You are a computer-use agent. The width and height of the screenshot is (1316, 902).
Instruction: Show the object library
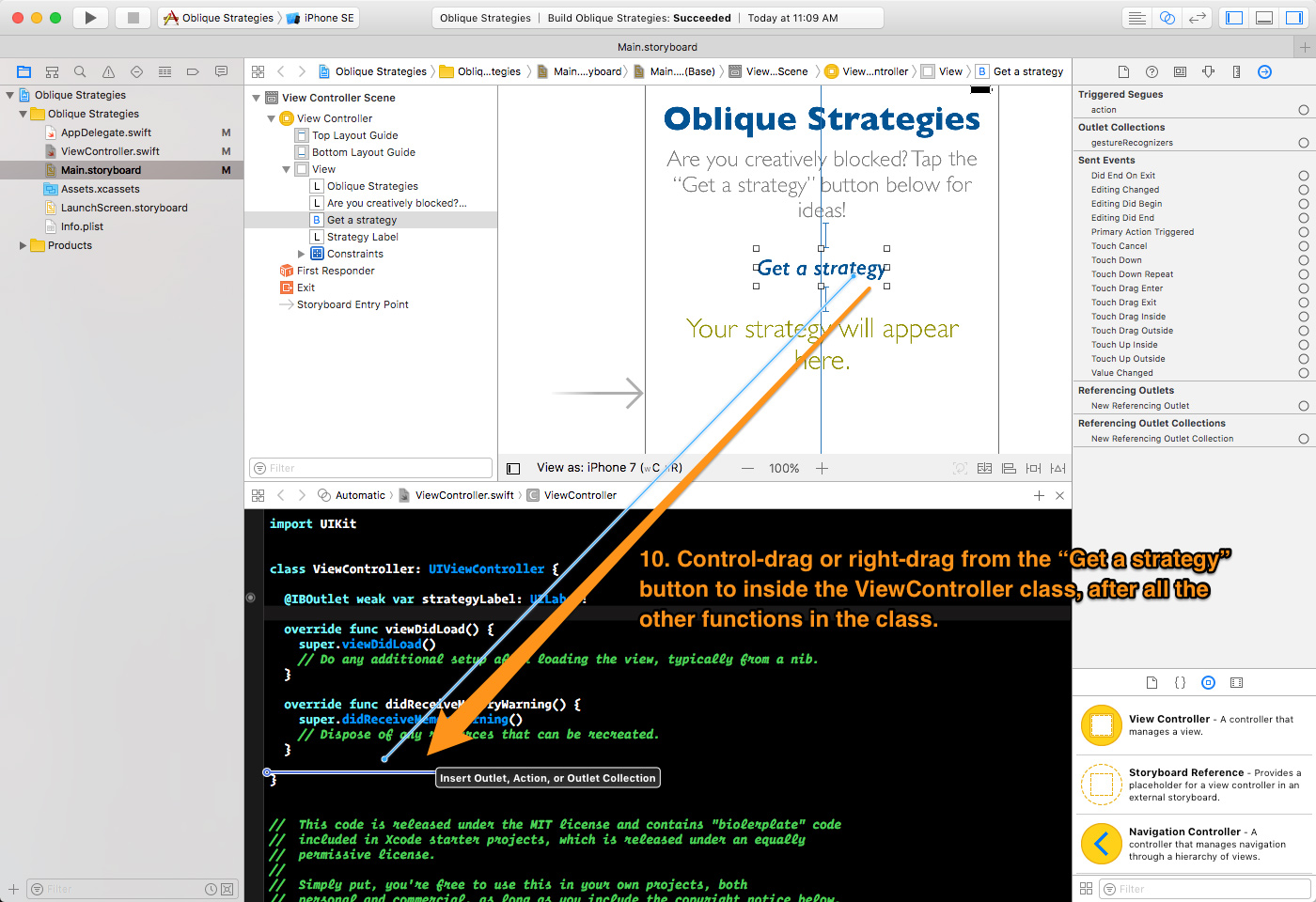(x=1208, y=683)
